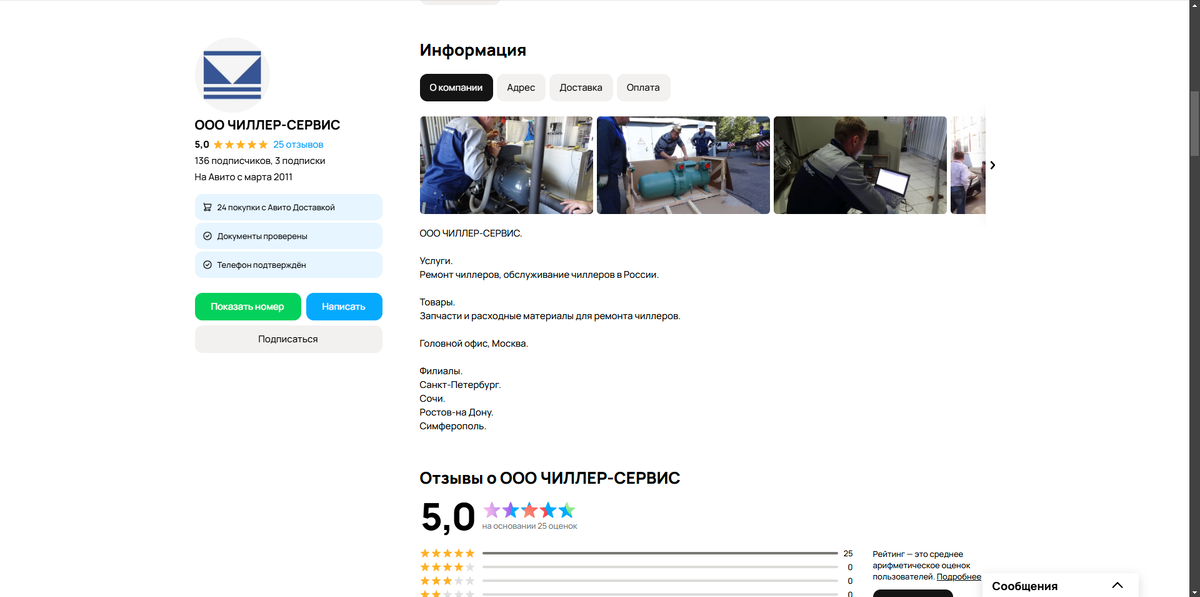Screen dimensions: 1200x597
Task: Click the ООО ЧИЛЛЕР-СЕРВИС company logo
Action: point(231,75)
